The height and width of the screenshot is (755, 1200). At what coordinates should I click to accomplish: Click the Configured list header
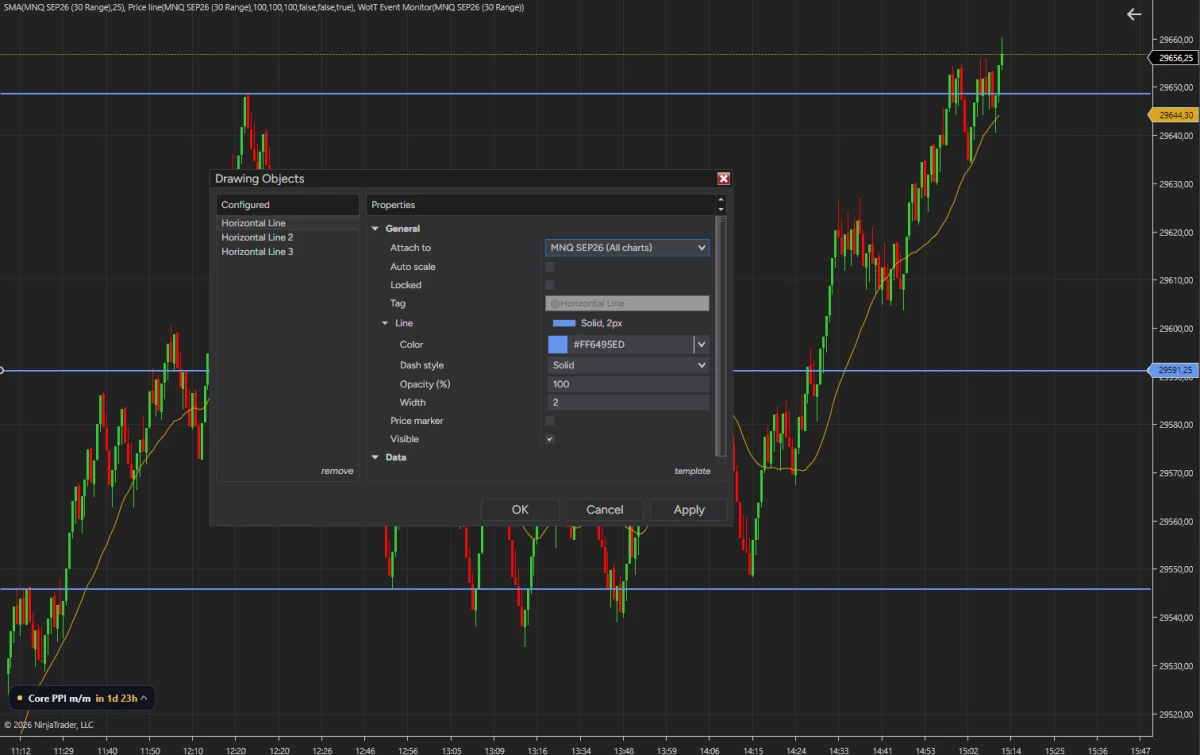pyautogui.click(x=288, y=205)
